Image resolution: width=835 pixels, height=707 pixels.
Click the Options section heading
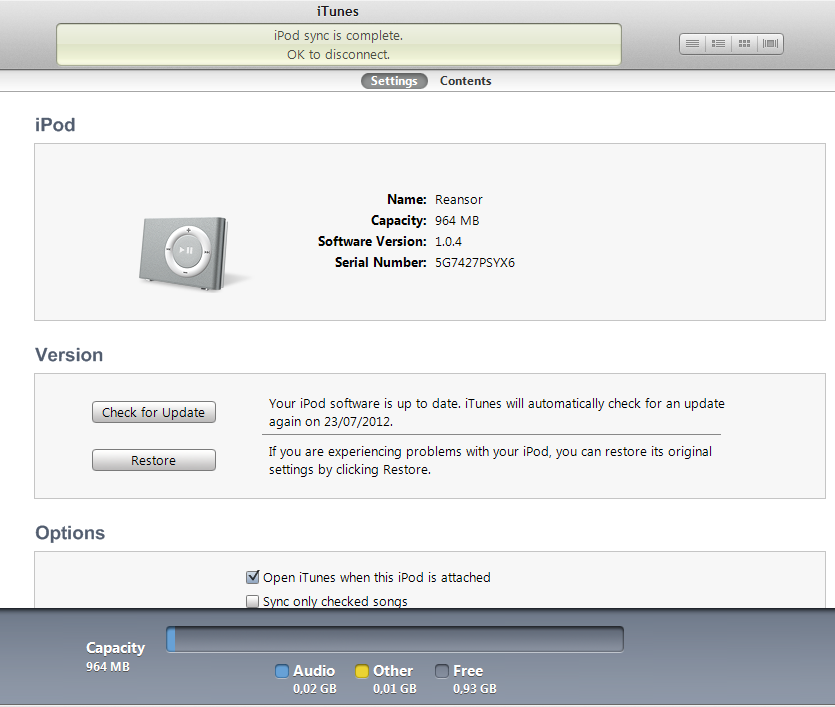pyautogui.click(x=70, y=533)
